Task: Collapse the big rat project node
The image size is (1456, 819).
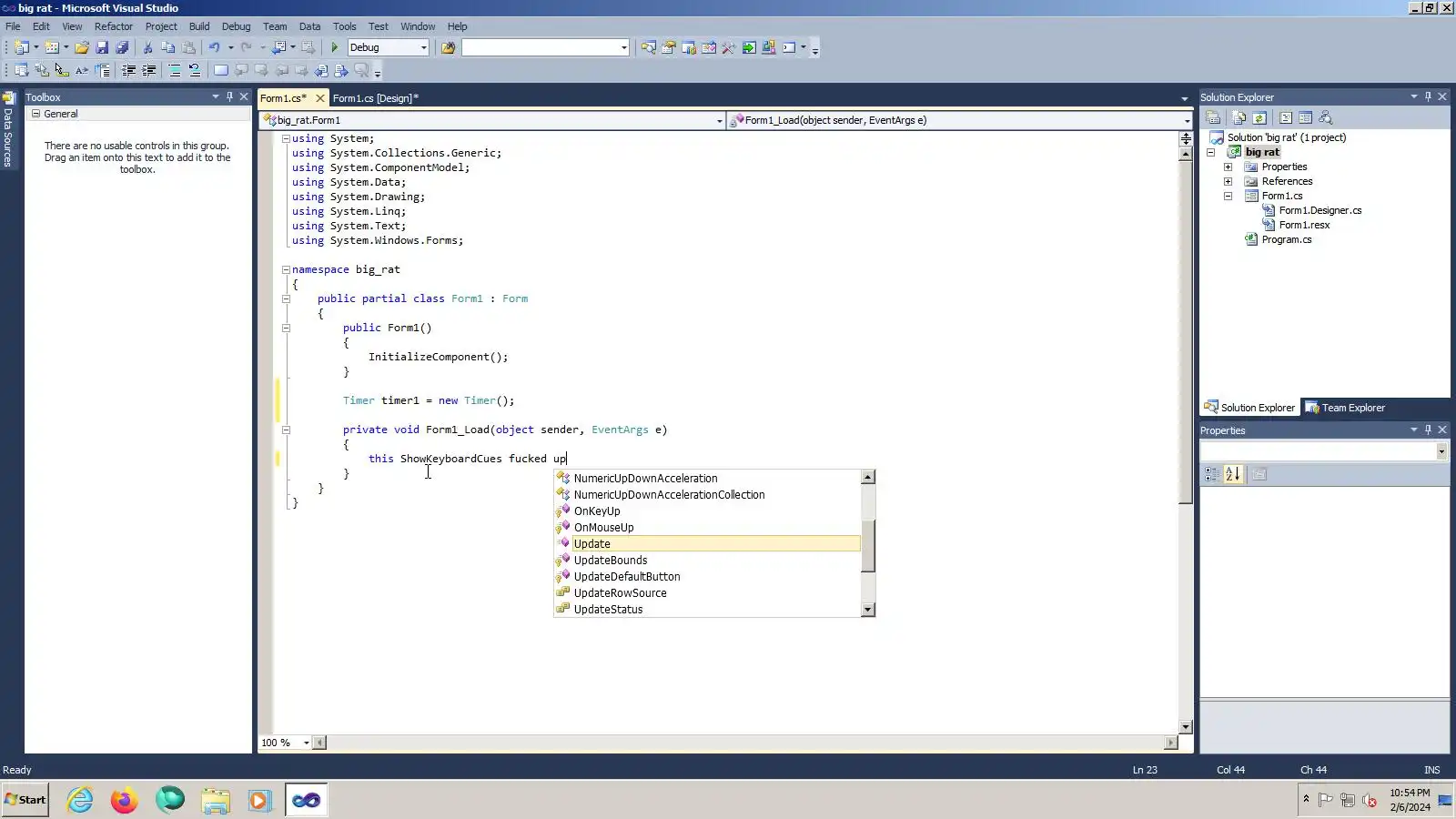Action: point(1211,152)
